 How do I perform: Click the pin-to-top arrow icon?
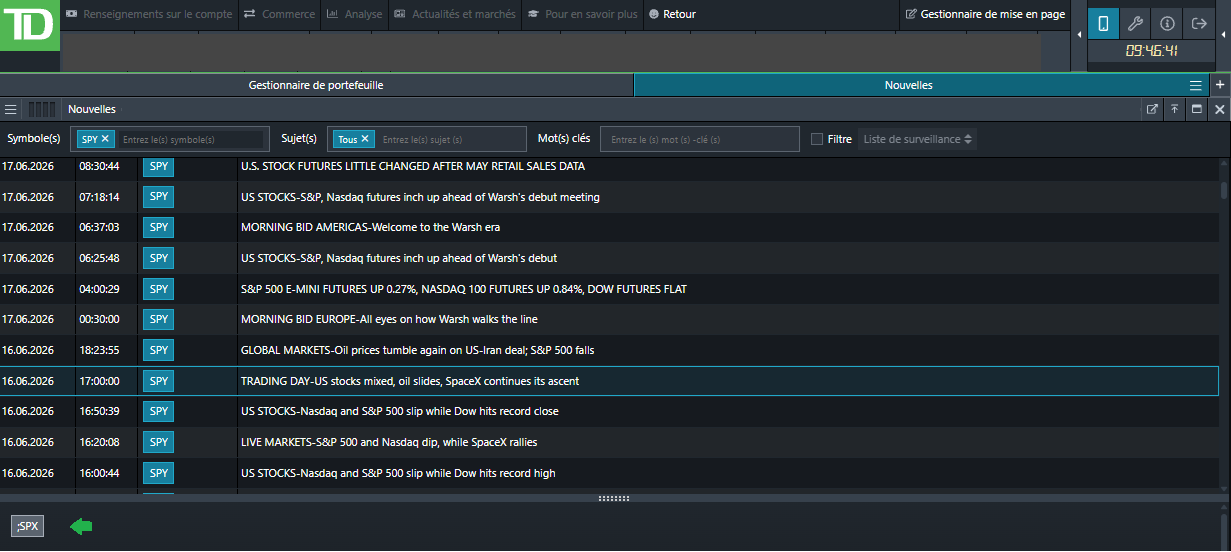[1174, 109]
